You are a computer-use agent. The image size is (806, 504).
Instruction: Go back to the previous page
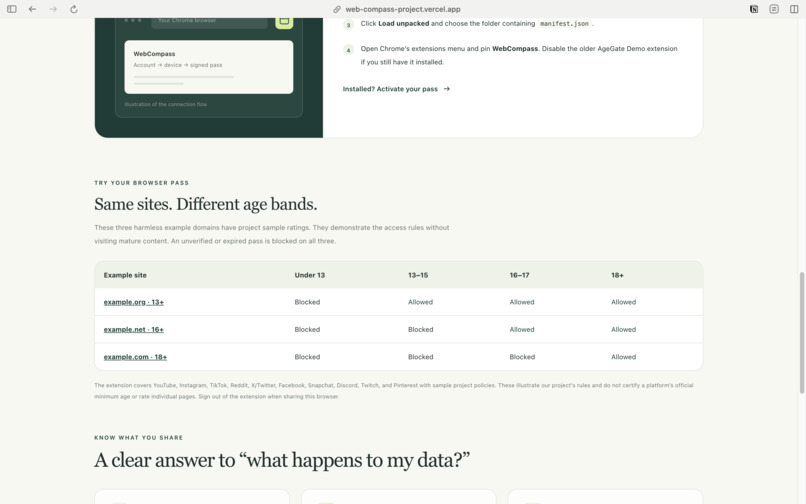tap(32, 9)
